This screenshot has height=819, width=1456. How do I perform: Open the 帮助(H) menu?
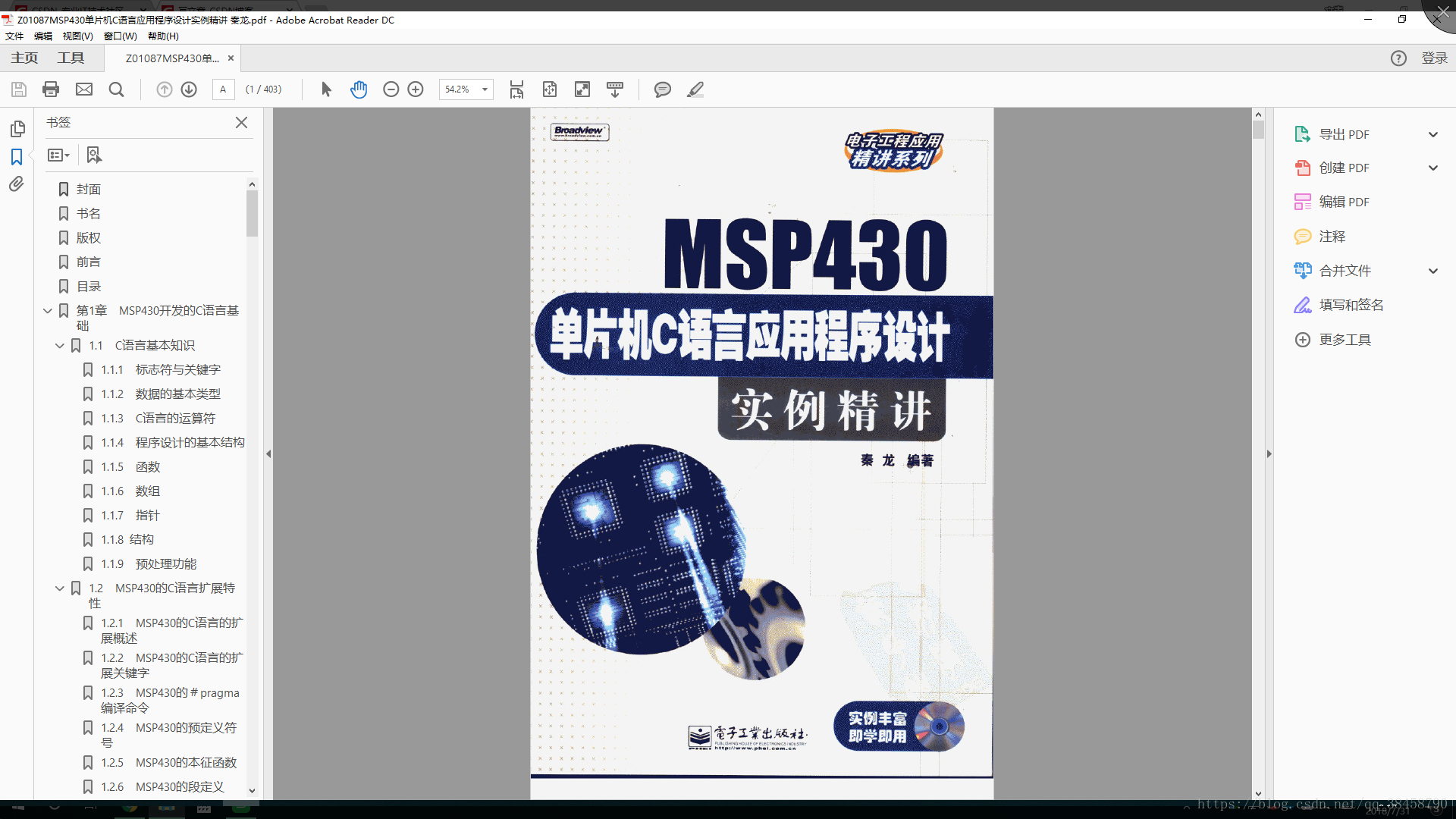(163, 36)
